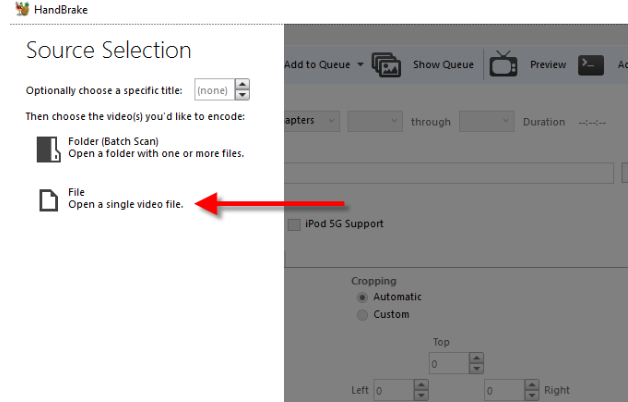628x402 pixels.
Task: Click the Top crop value field
Action: point(448,365)
